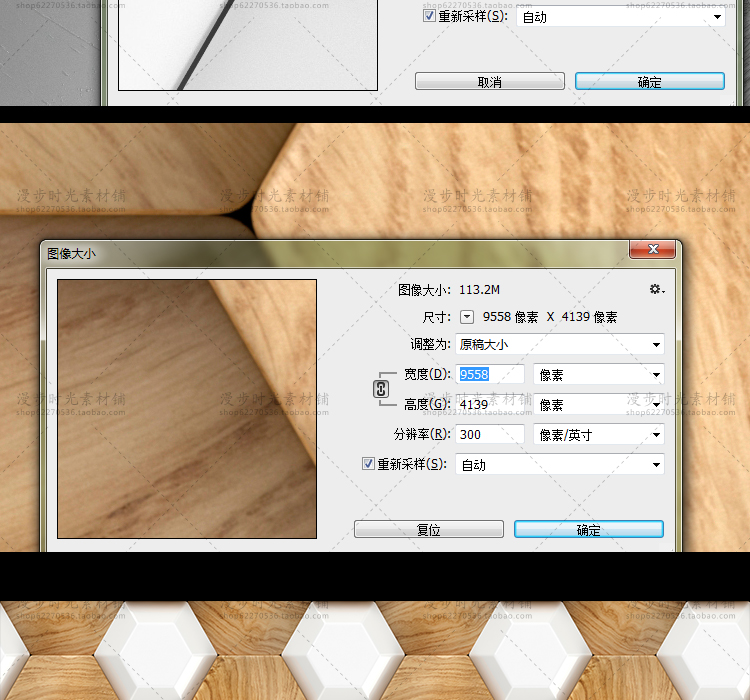Screen dimensions: 750x700
Task: Toggle 重新采样 checkbox in the upper dialog
Action: (429, 17)
